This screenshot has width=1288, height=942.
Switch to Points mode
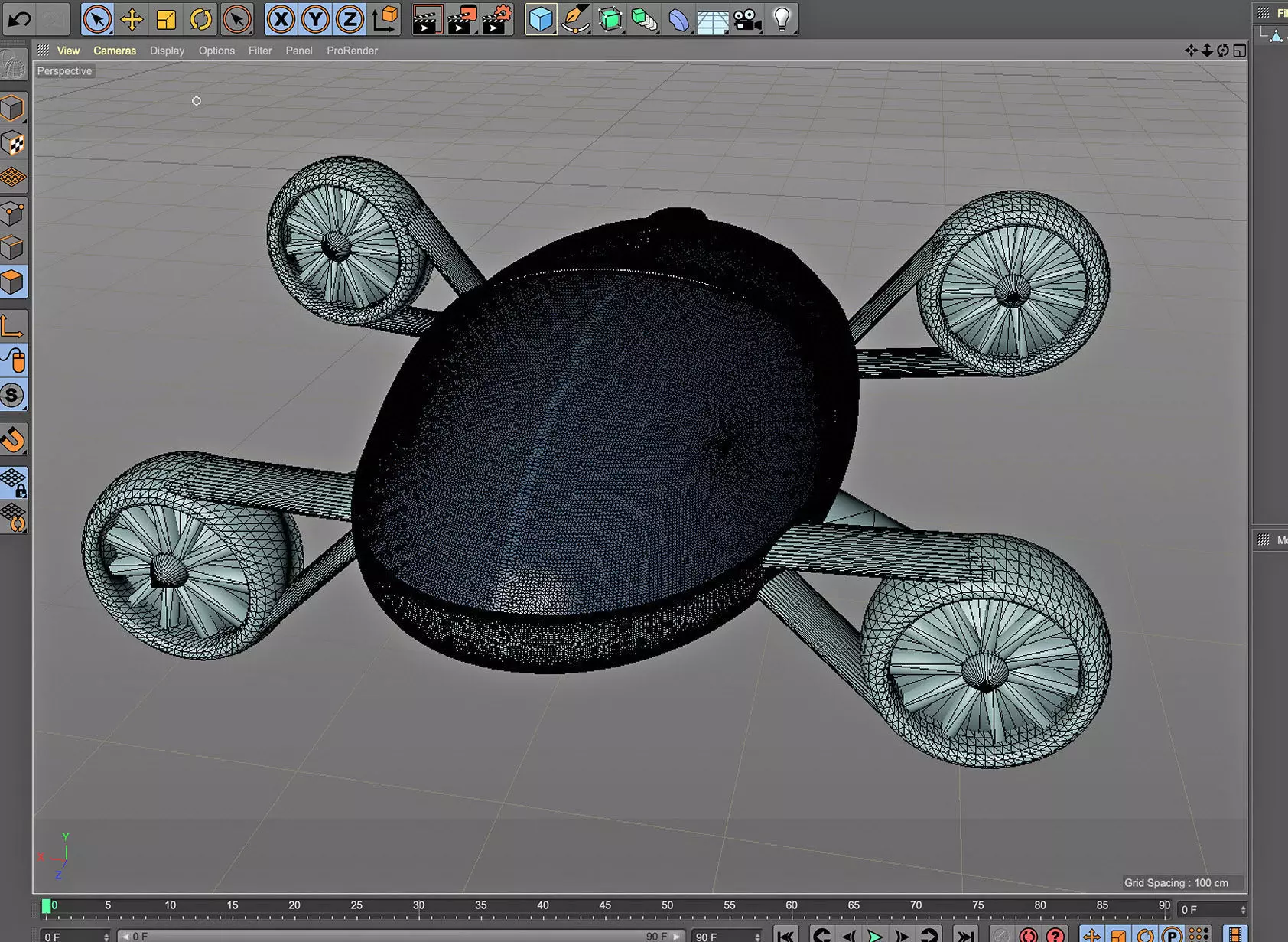point(13,213)
